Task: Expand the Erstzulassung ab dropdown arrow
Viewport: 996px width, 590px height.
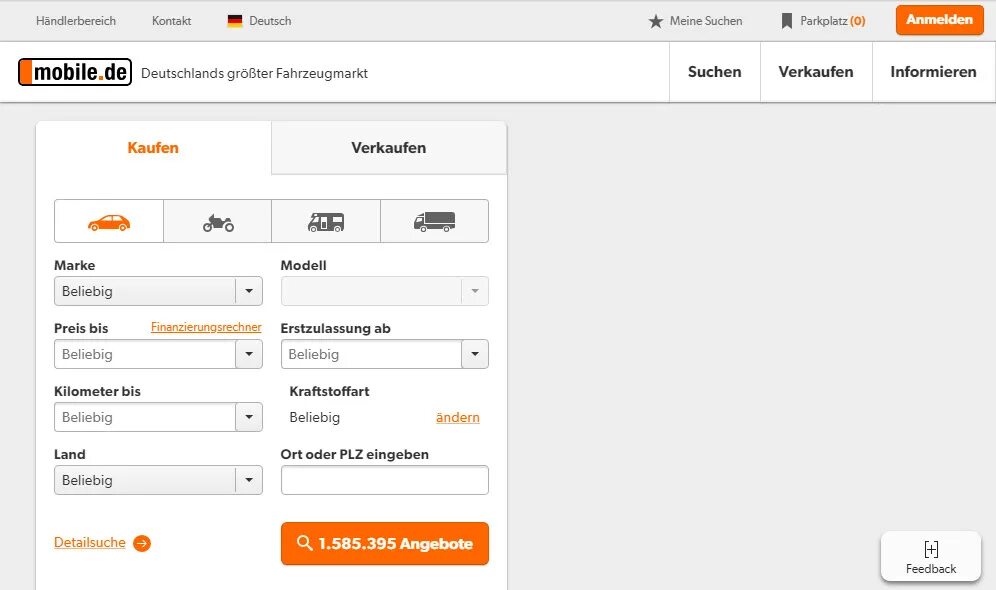Action: [x=475, y=354]
